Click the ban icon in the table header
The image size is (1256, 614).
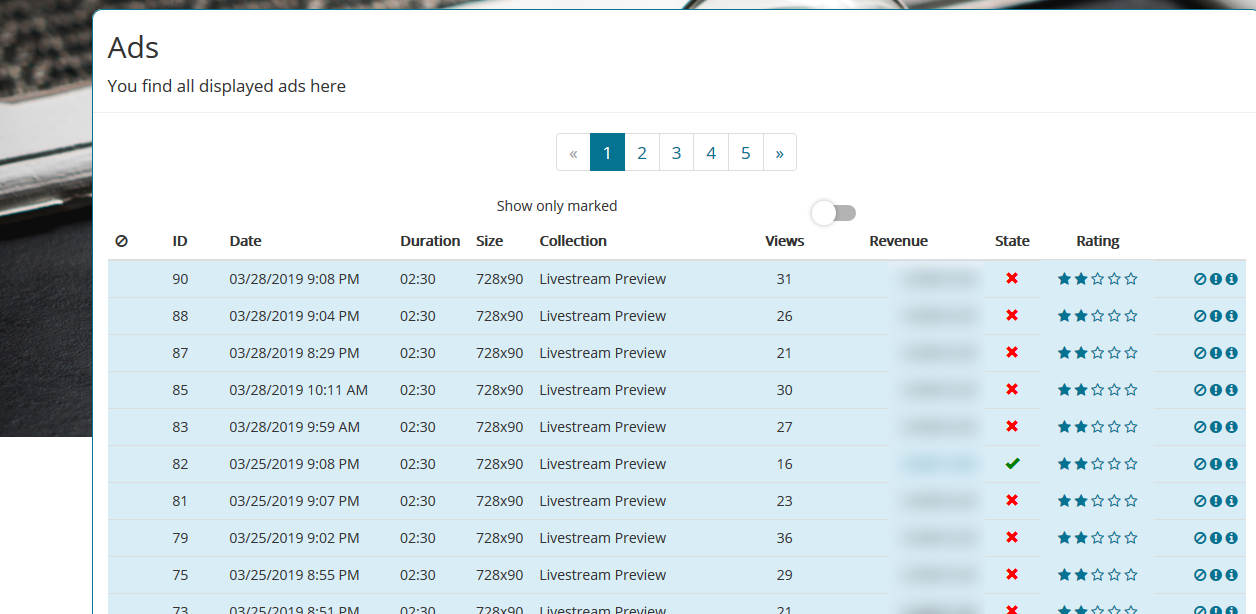click(x=121, y=241)
